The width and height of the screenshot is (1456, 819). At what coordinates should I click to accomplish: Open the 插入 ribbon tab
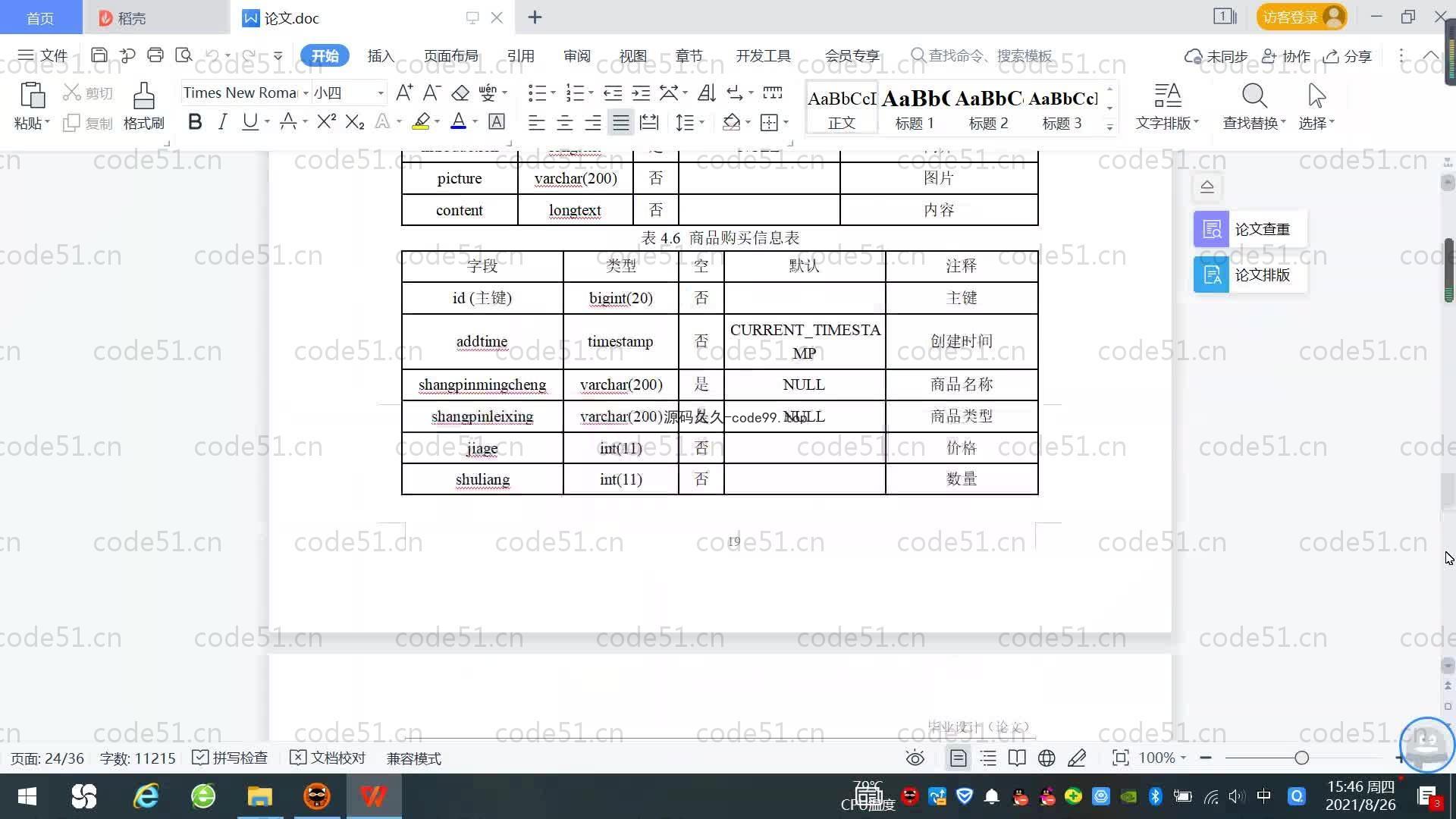(x=381, y=56)
